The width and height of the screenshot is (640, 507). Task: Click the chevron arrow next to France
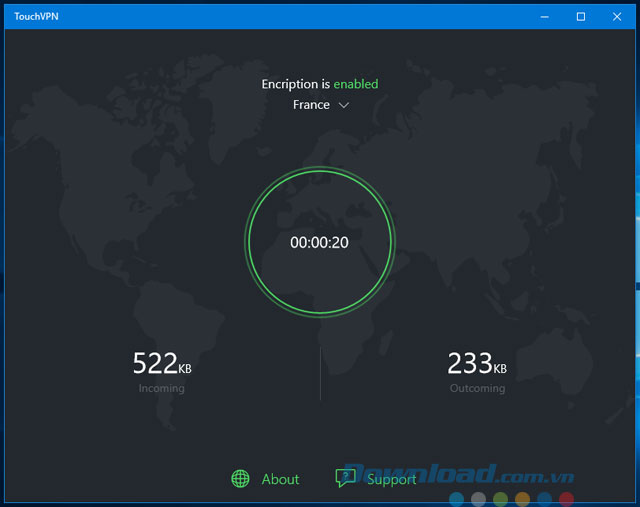pyautogui.click(x=344, y=105)
